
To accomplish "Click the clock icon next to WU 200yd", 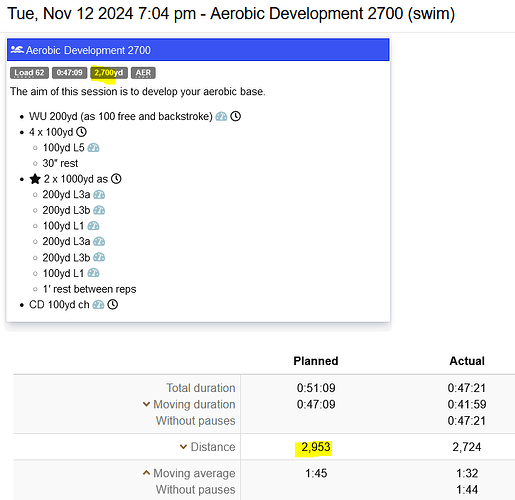I will pos(236,116).
